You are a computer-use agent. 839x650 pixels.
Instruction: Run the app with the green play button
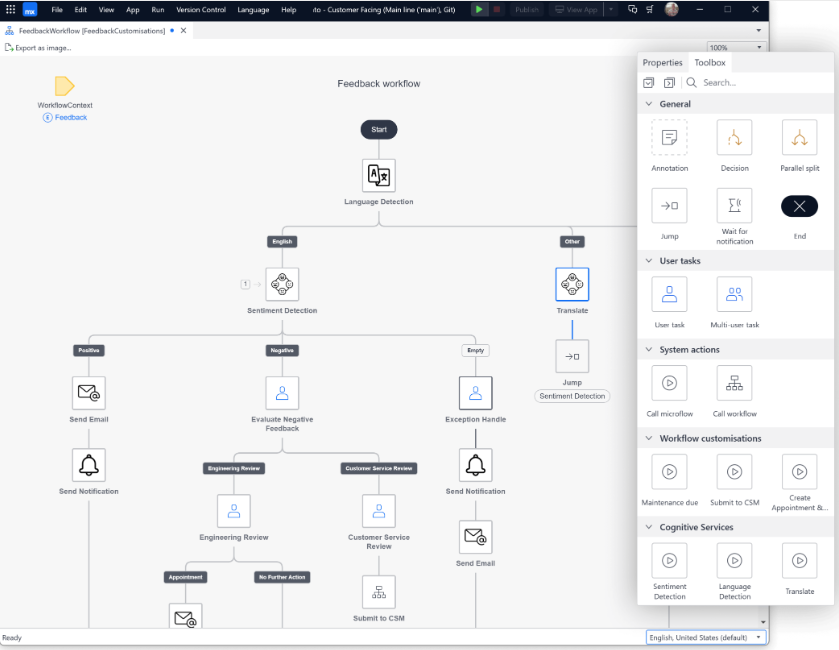[x=479, y=9]
